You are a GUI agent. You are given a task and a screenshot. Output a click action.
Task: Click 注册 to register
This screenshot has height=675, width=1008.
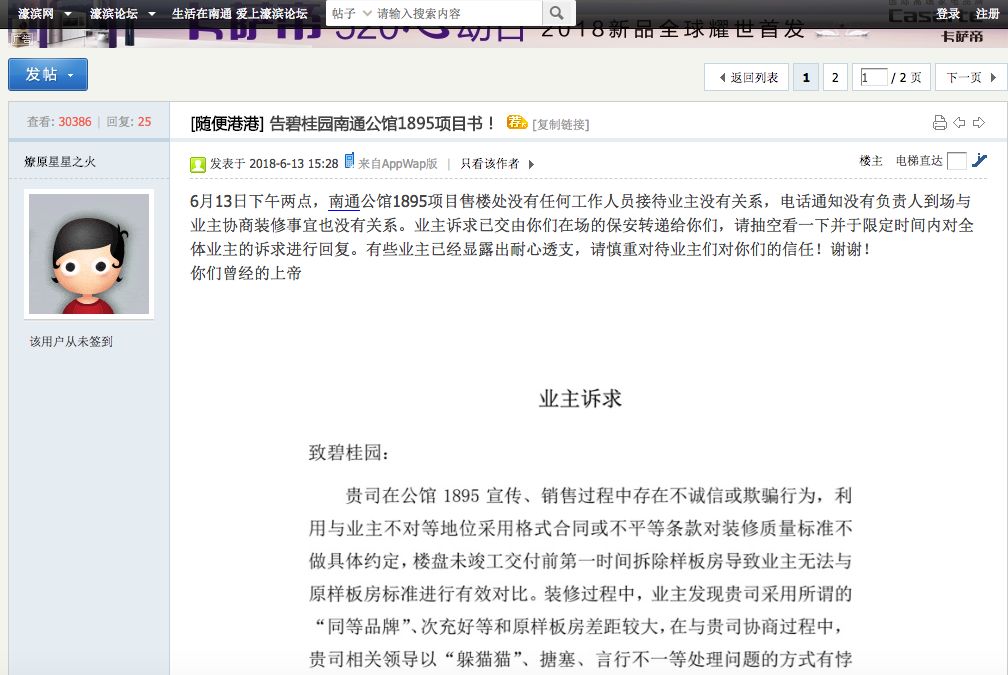(x=987, y=14)
